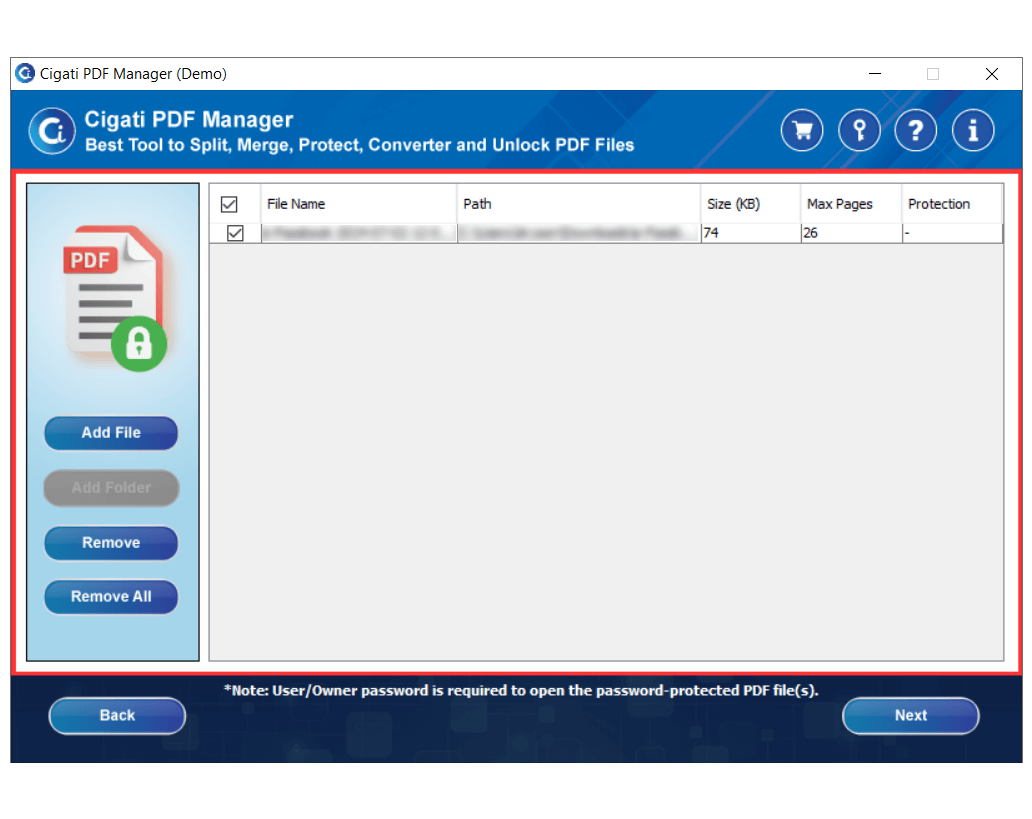Click the Path column header

click(x=579, y=204)
